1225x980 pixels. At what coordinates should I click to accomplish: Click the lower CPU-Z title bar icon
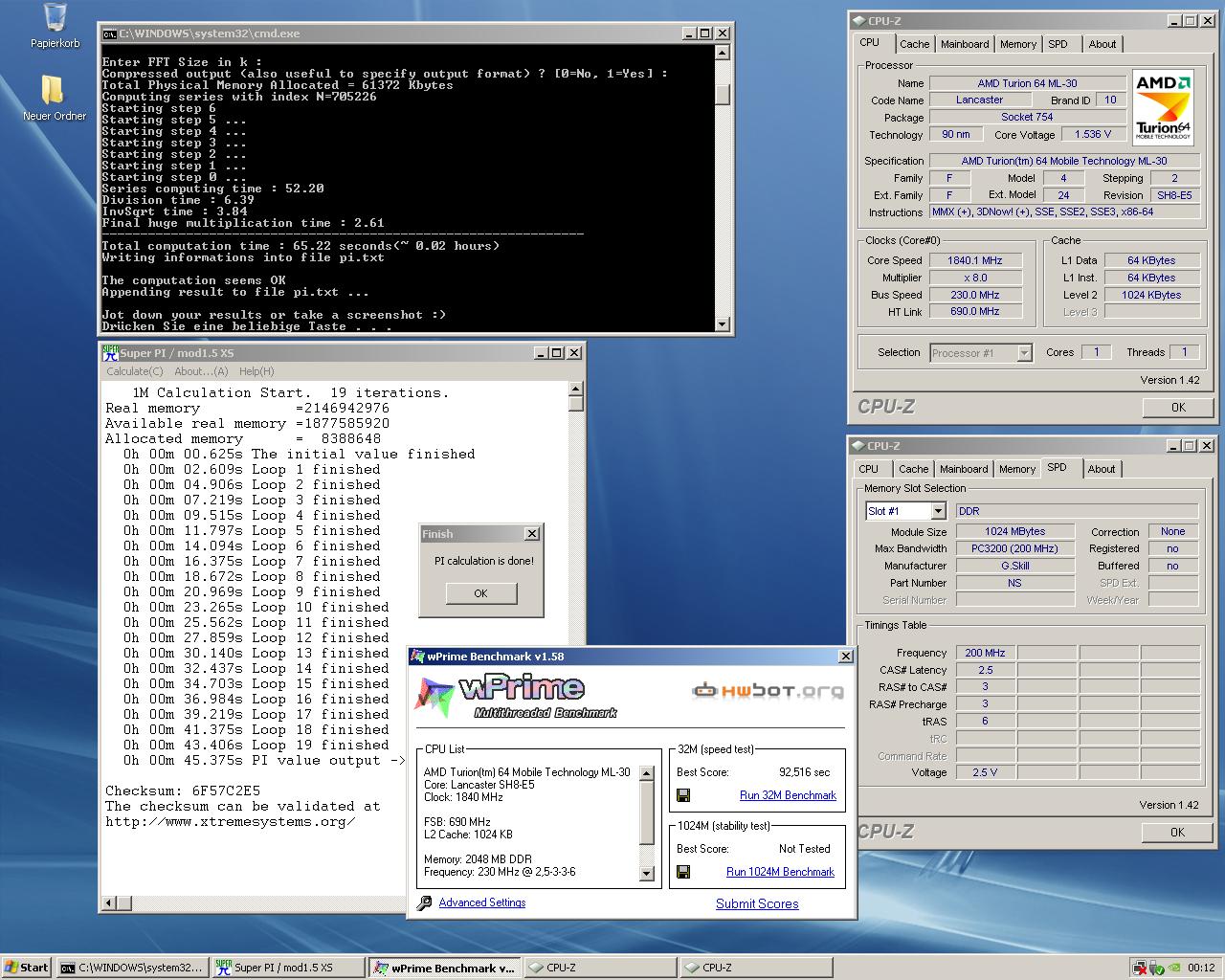[x=857, y=446]
